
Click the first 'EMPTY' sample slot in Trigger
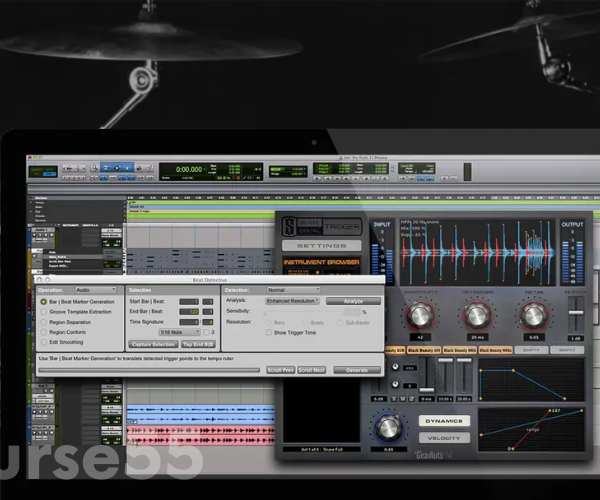point(531,350)
